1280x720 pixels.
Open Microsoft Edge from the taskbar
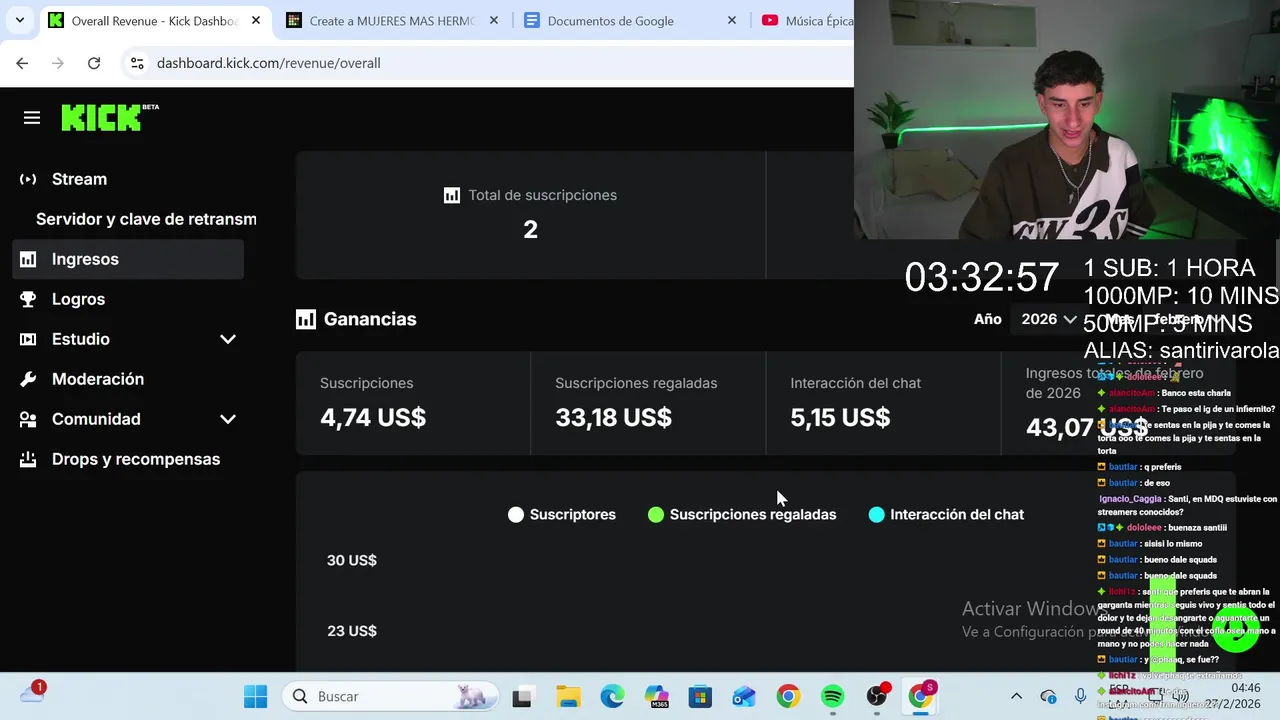pos(612,696)
